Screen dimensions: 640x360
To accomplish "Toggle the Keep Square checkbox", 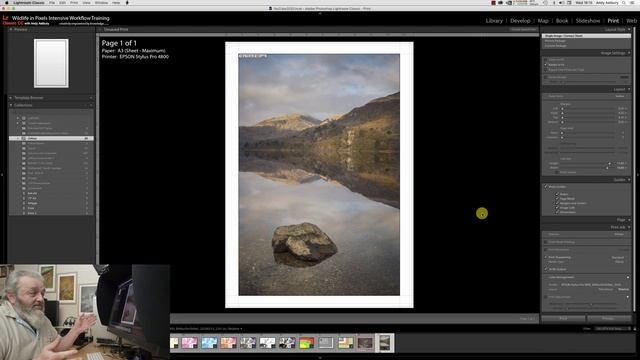I will coord(557,172).
